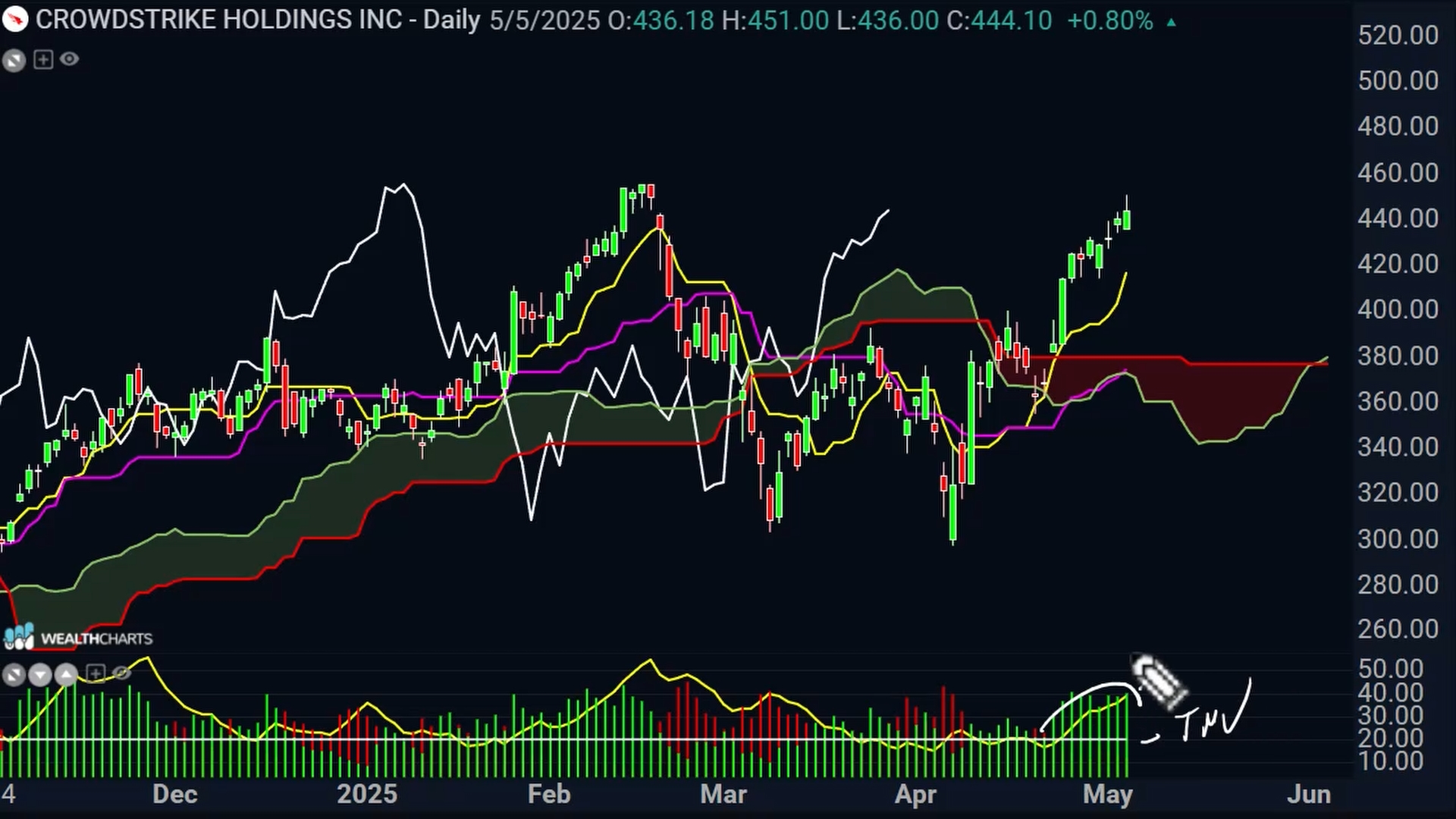Click the Apr label on time axis
Viewport: 1456px width, 819px height.
[916, 795]
